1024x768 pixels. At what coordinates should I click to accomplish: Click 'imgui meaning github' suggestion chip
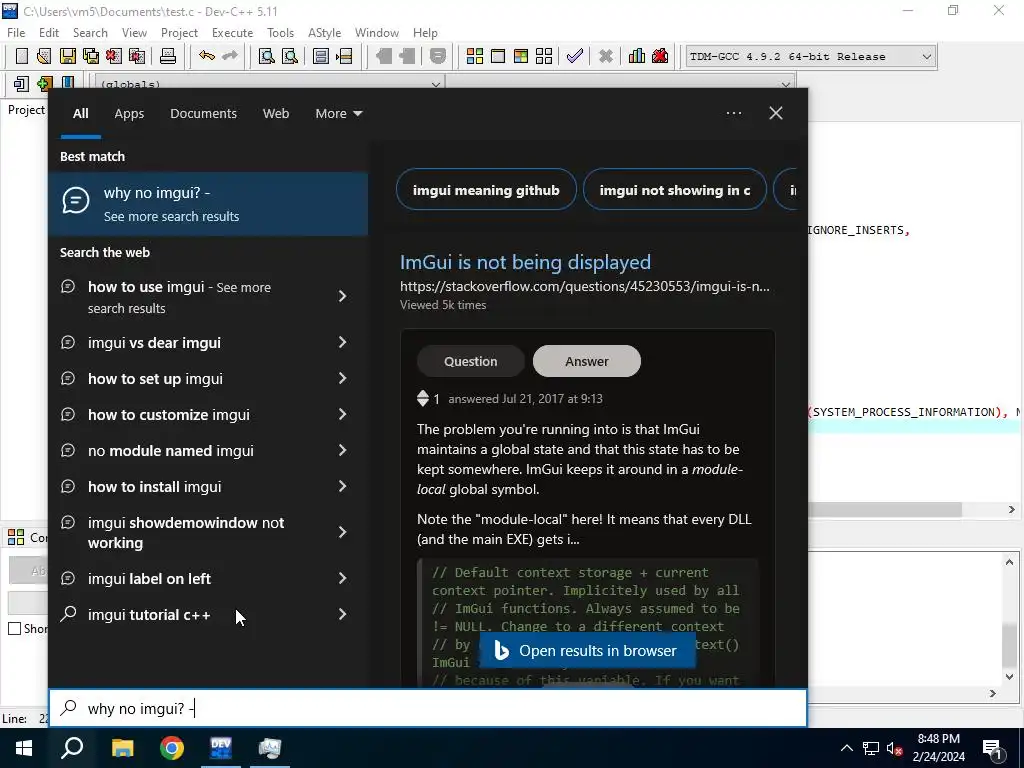(486, 190)
